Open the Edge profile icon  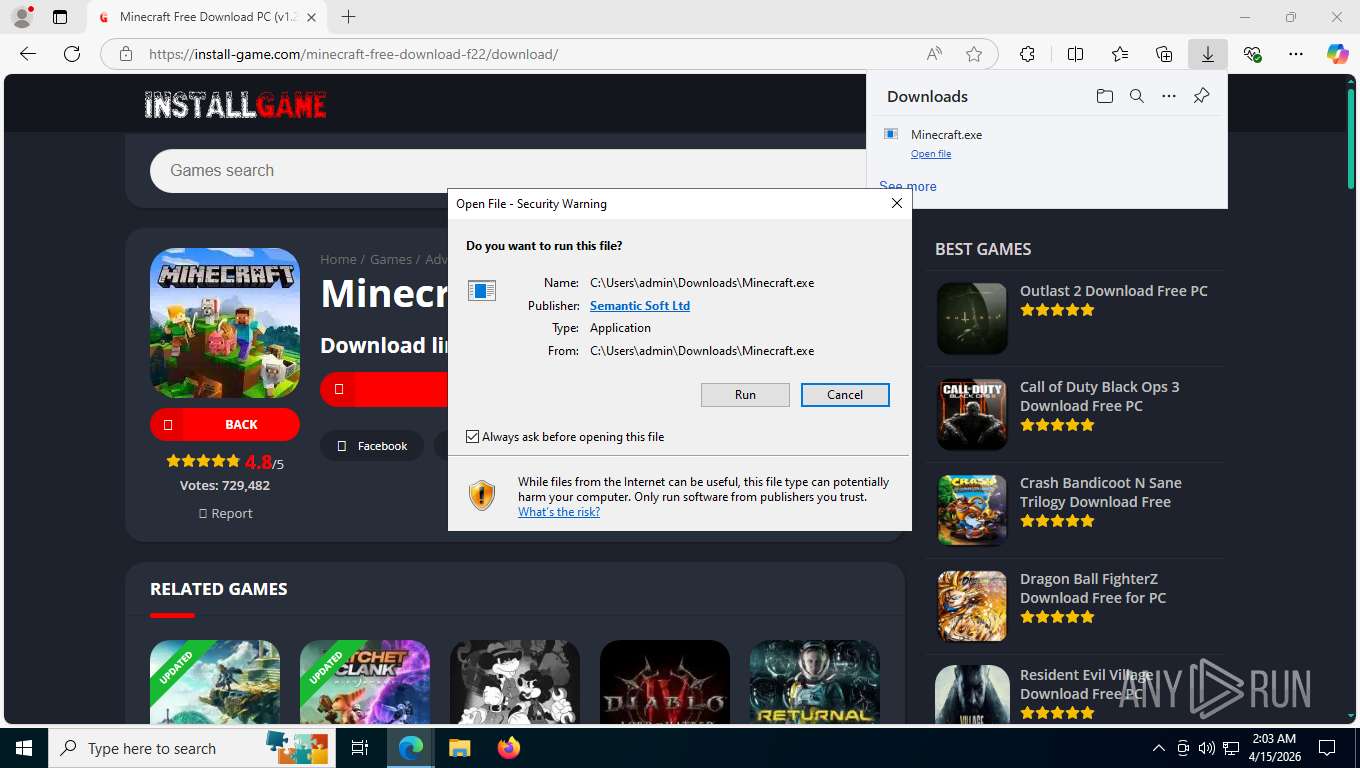coord(21,16)
